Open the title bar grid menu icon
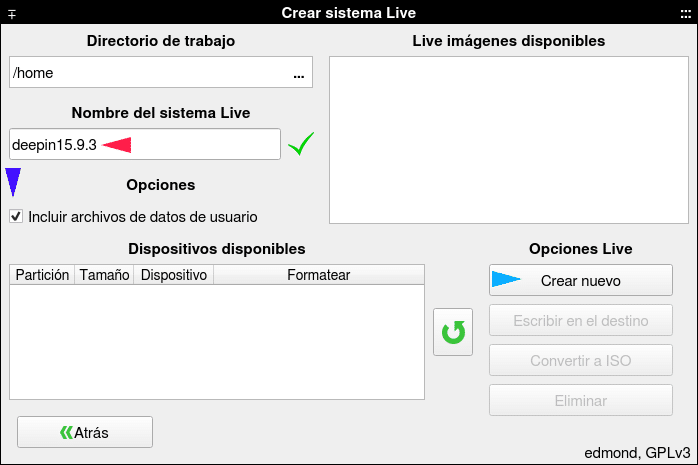698x465 pixels. click(x=686, y=14)
